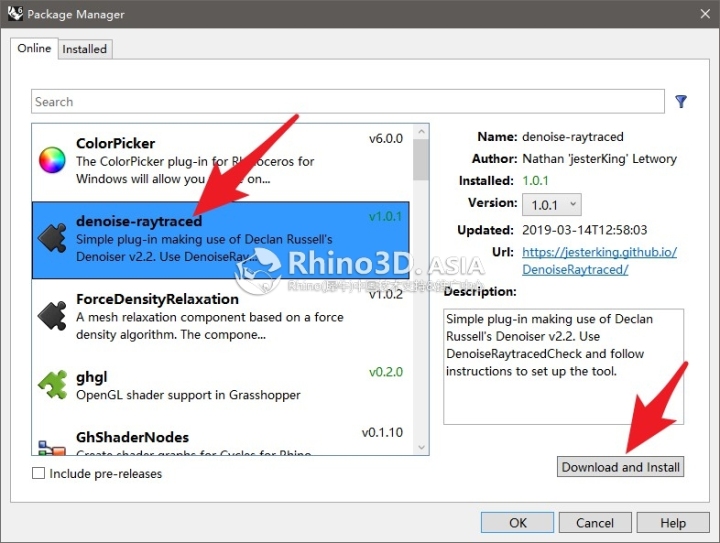Click the v0.1.10 version label

tap(382, 432)
